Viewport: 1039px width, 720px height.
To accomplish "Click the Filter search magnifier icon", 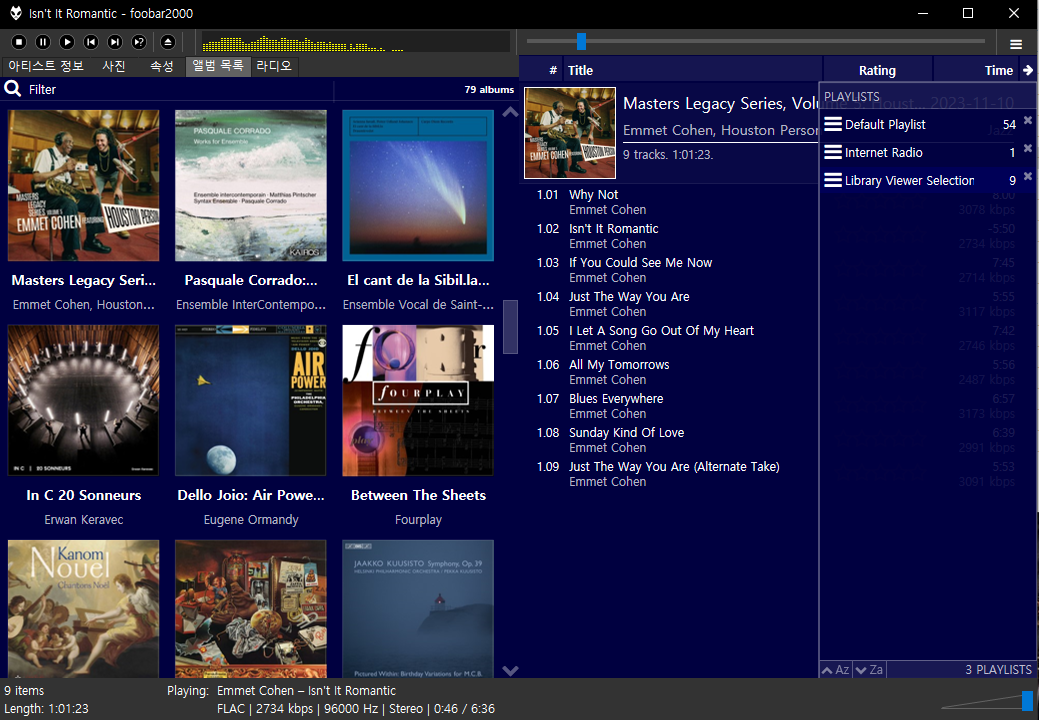I will (x=13, y=89).
